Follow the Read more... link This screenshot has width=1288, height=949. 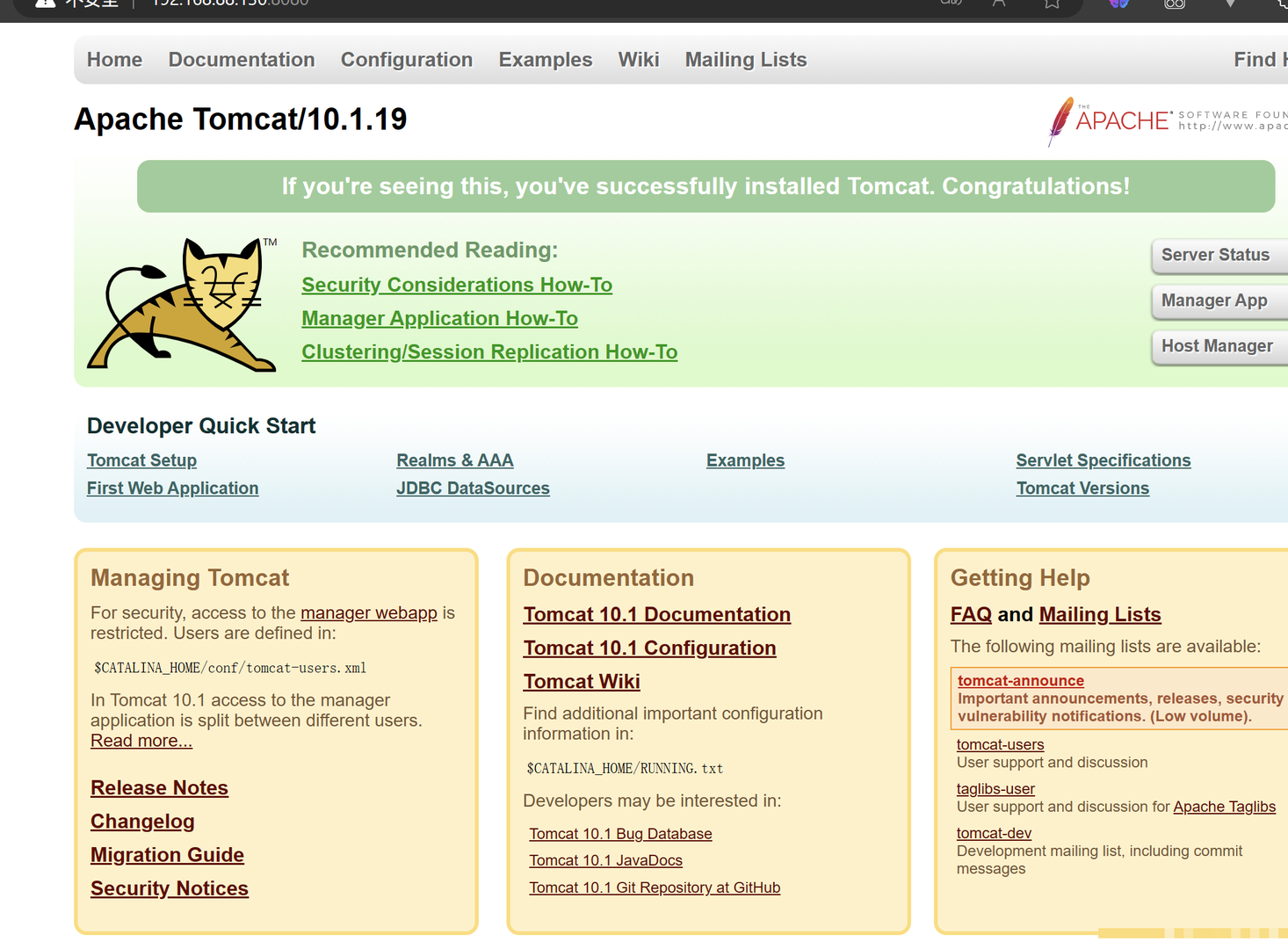(141, 741)
